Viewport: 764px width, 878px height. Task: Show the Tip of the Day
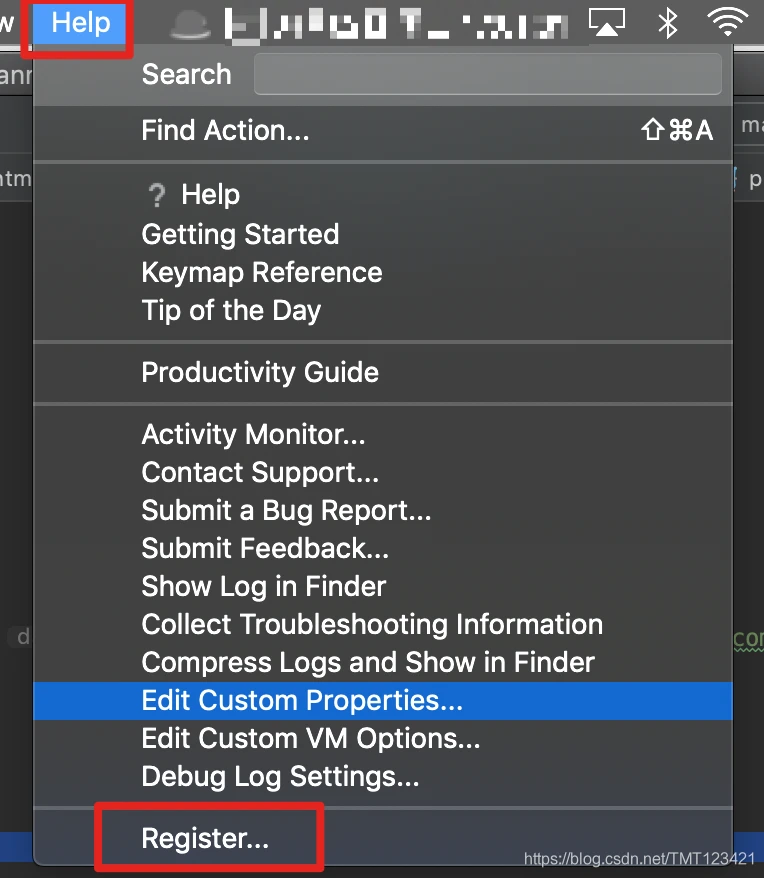[231, 310]
